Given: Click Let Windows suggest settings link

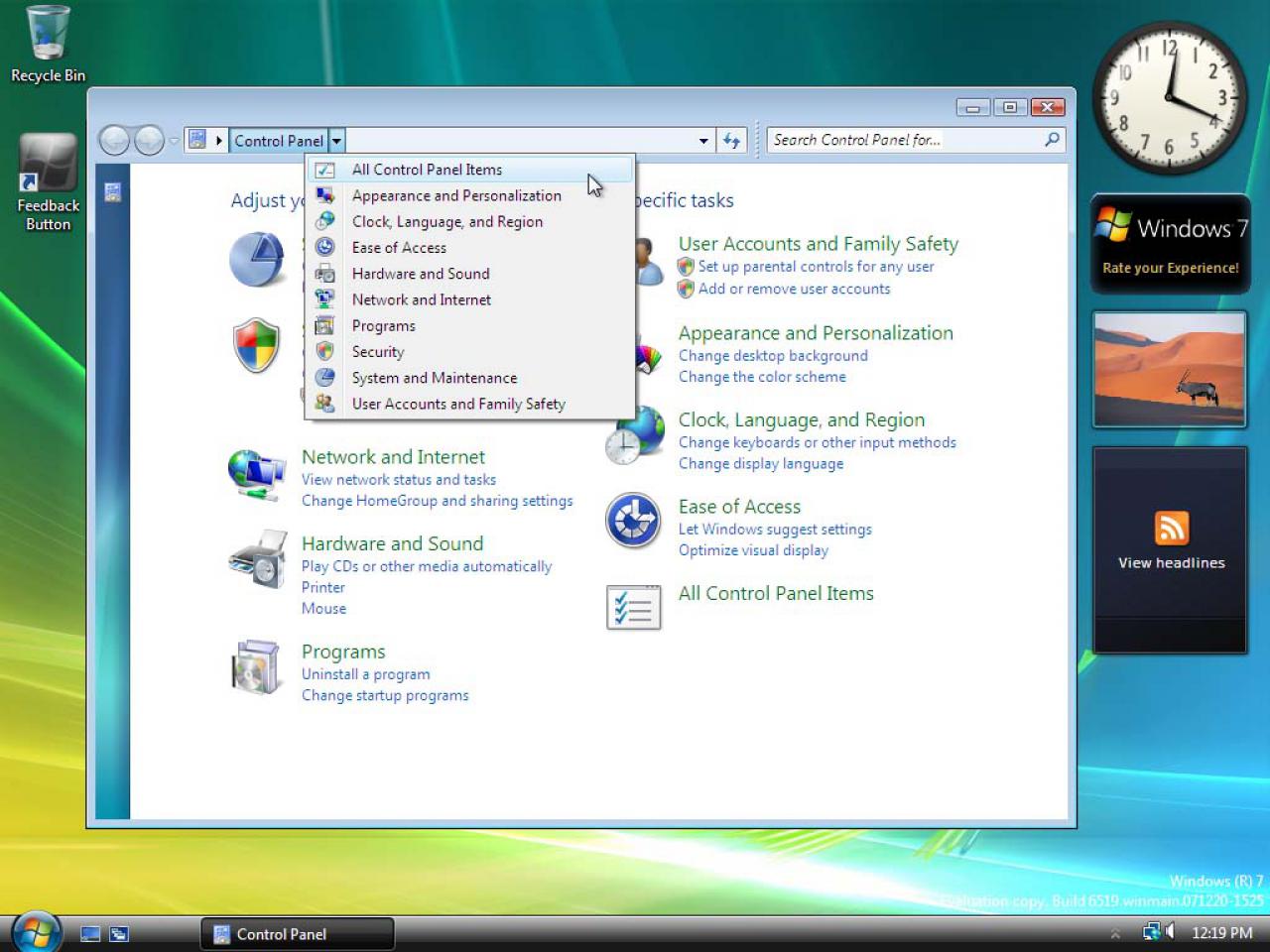Looking at the screenshot, I should [x=775, y=530].
